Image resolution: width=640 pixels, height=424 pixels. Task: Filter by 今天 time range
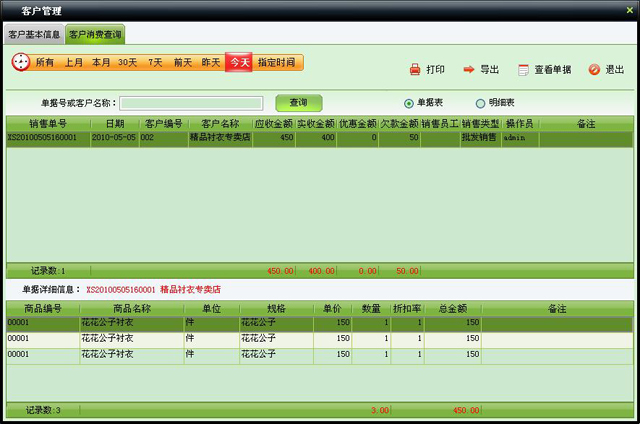[238, 62]
